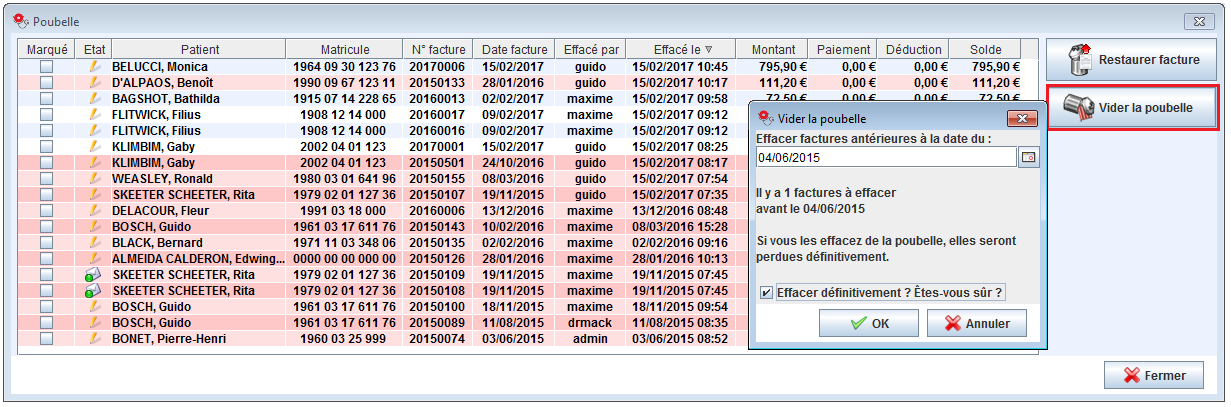Check the Marqué box for D'ALPAOS, Benoît
Image resolution: width=1231 pixels, height=407 pixels.
[46, 83]
